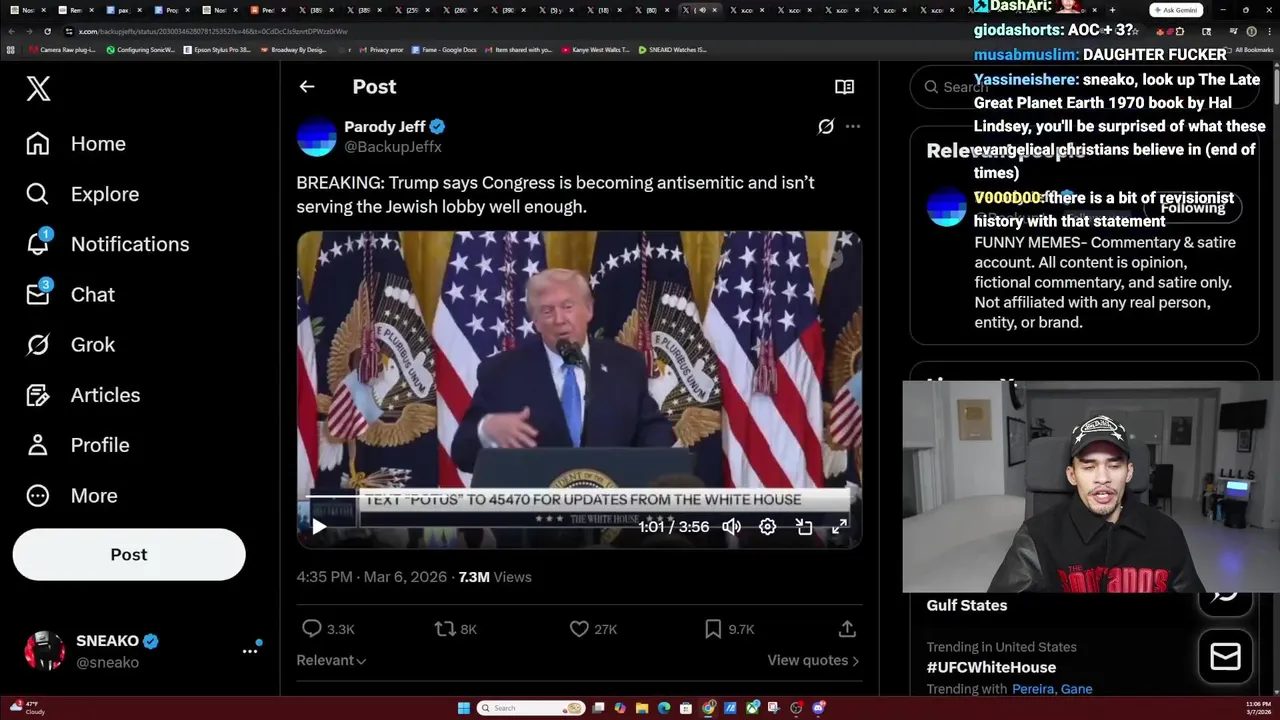Click the X logo icon

(38, 88)
